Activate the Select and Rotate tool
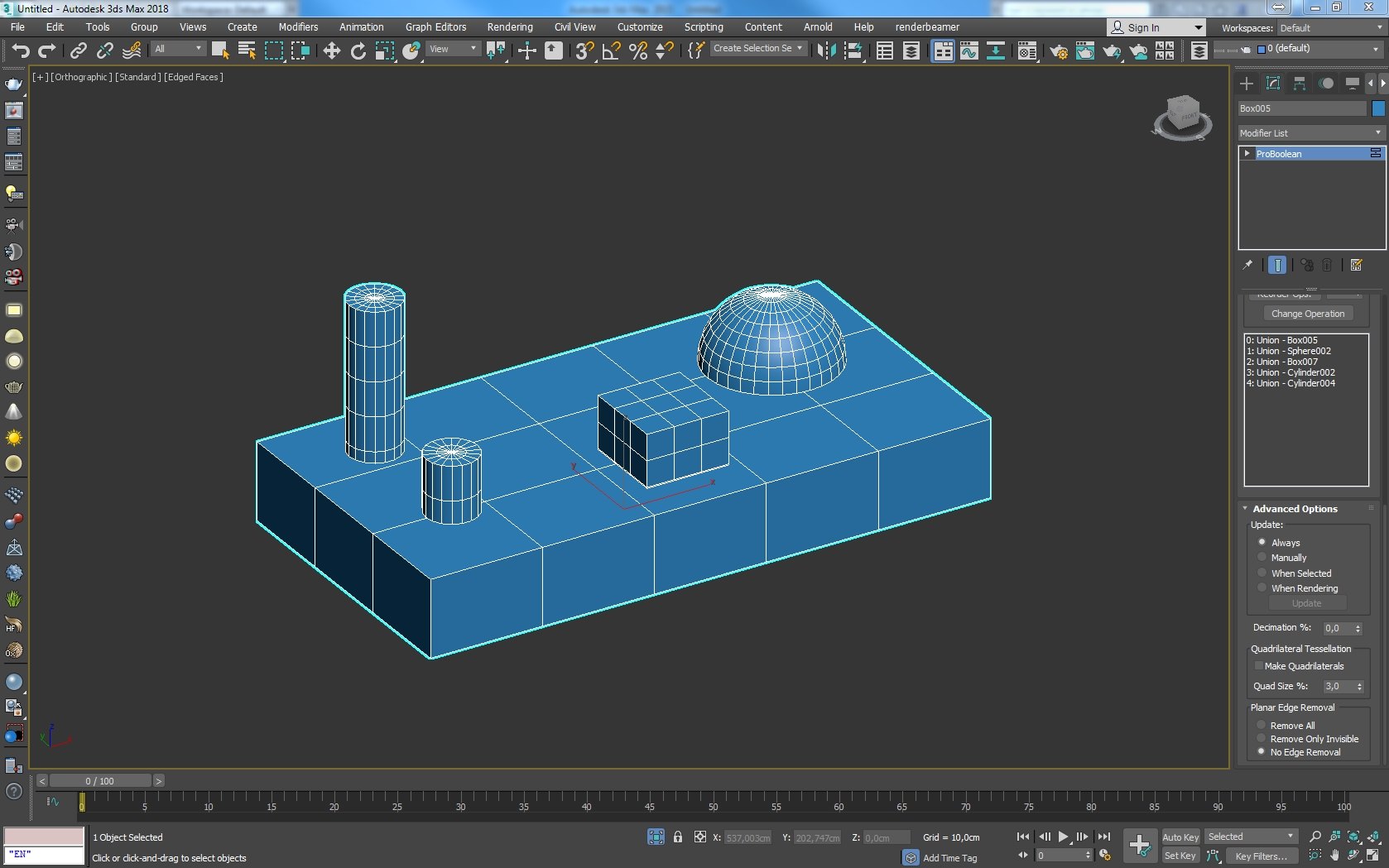The height and width of the screenshot is (868, 1389). pyautogui.click(x=358, y=50)
